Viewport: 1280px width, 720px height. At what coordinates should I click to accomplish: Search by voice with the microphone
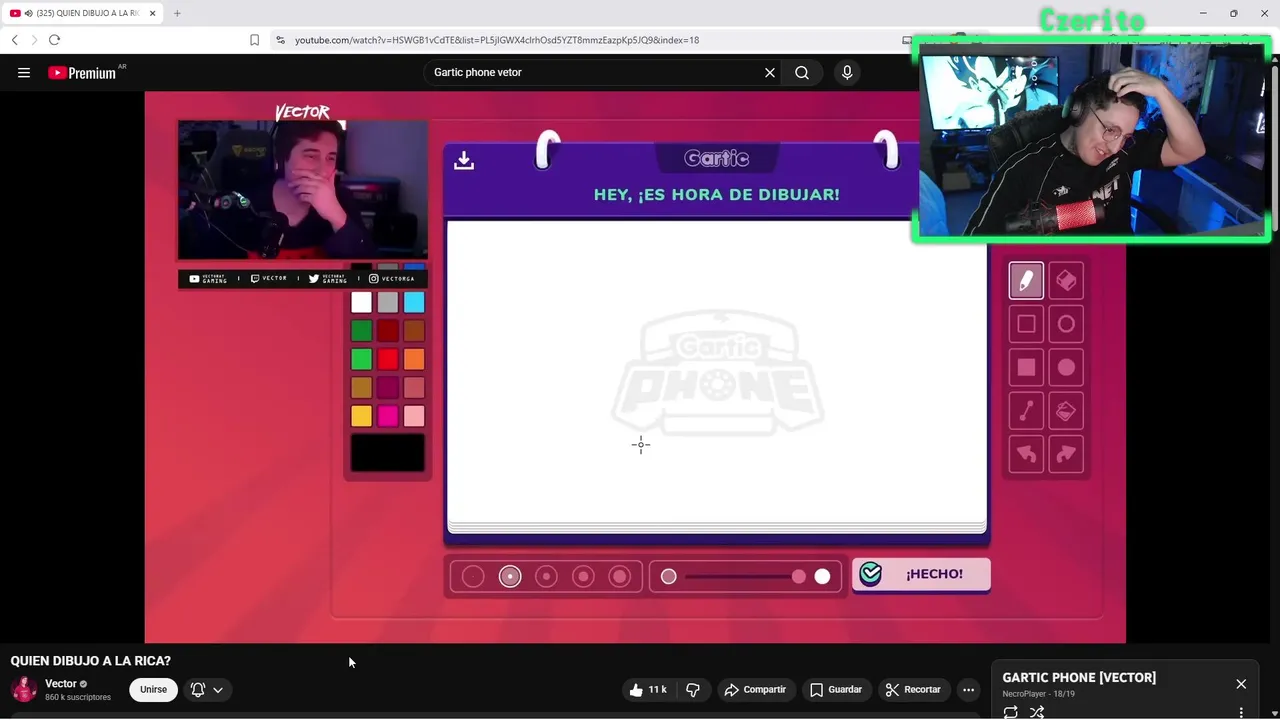(847, 72)
